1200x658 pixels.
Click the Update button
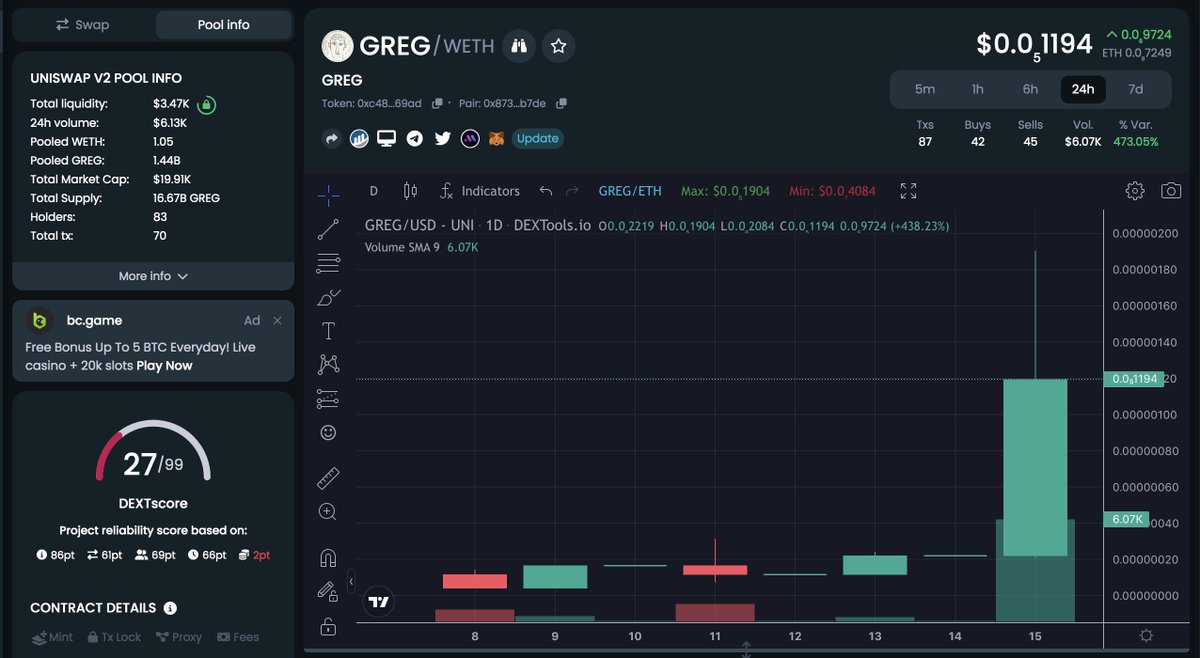538,138
